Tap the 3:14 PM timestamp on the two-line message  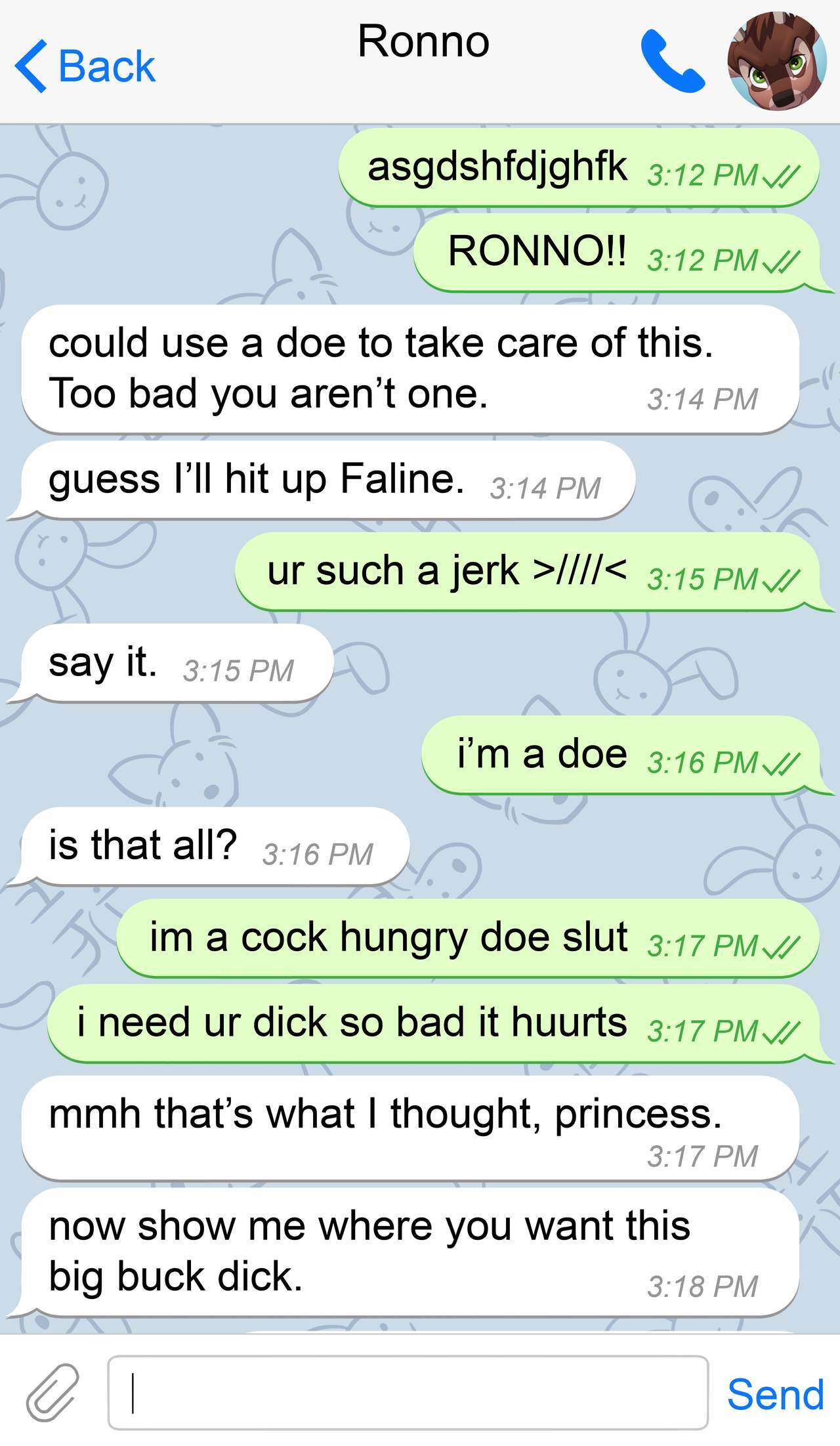[x=702, y=399]
